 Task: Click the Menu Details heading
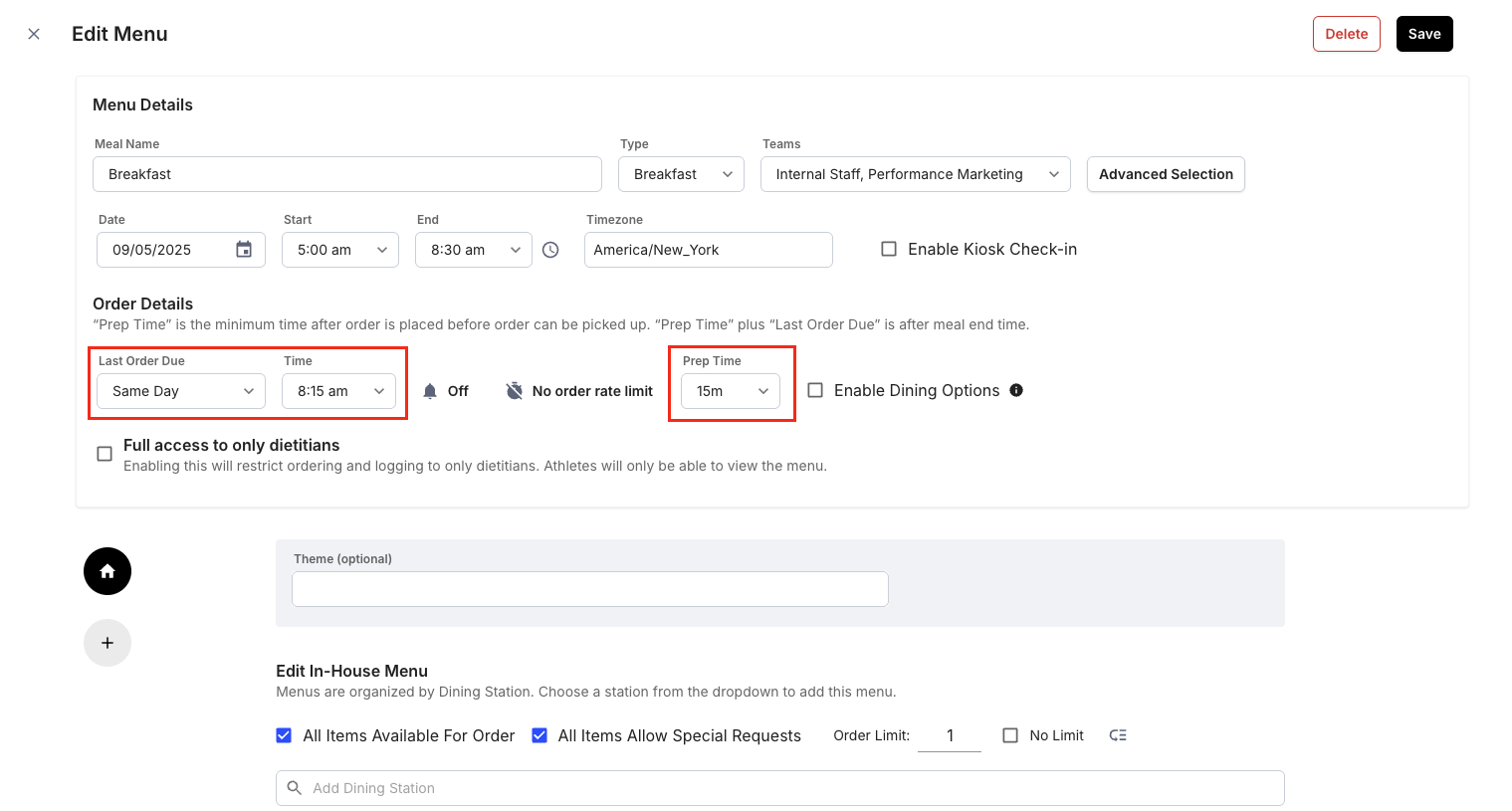click(x=142, y=104)
